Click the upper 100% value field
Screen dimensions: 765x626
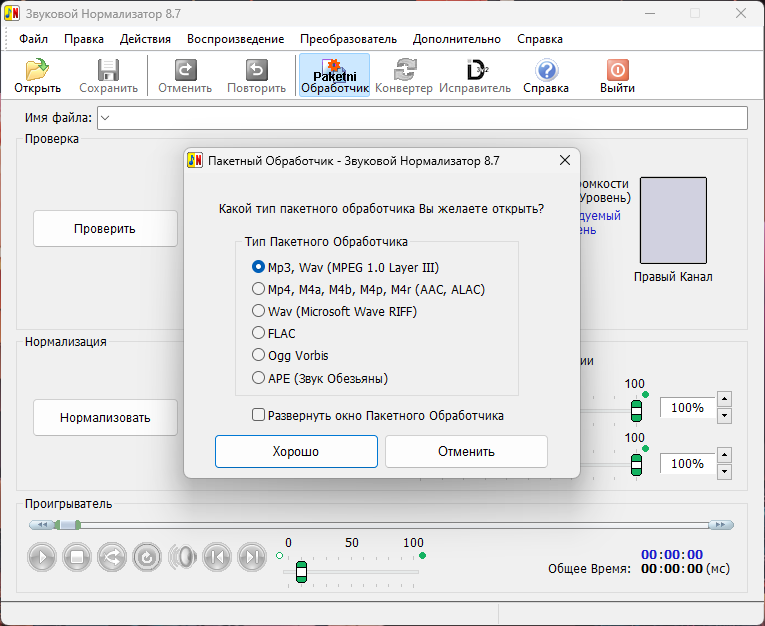(x=687, y=407)
